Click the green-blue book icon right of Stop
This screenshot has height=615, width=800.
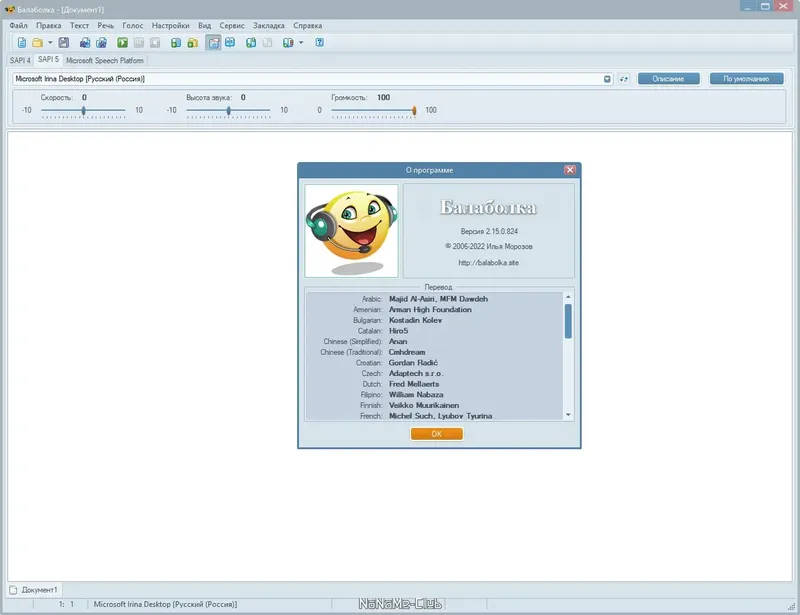[176, 43]
